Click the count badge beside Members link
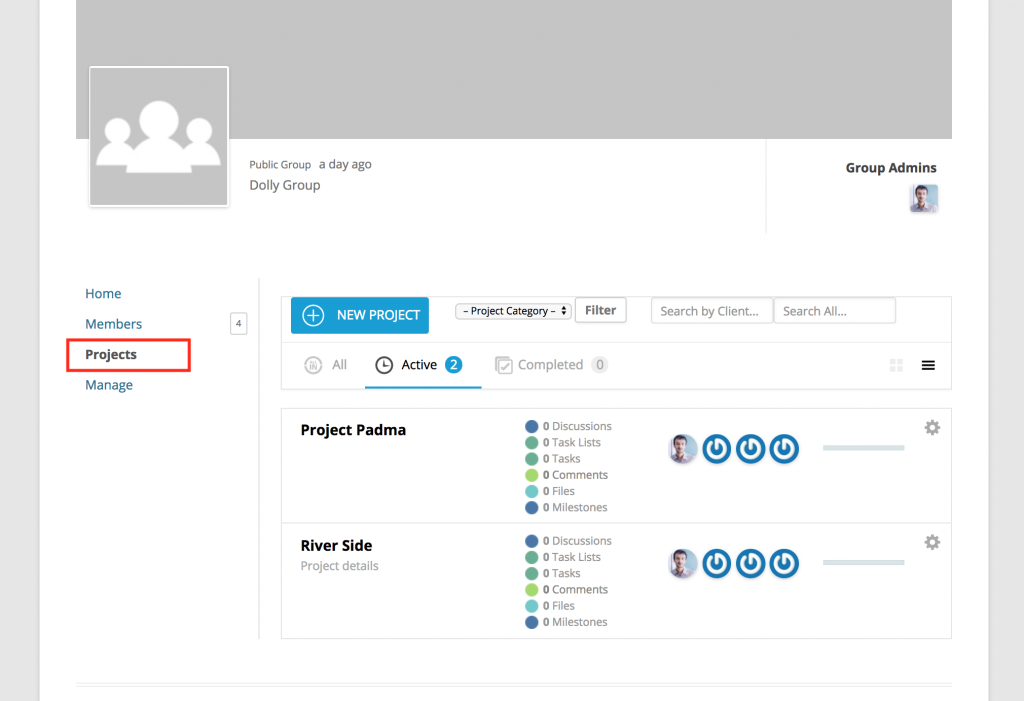The width and height of the screenshot is (1024, 701). coord(238,323)
